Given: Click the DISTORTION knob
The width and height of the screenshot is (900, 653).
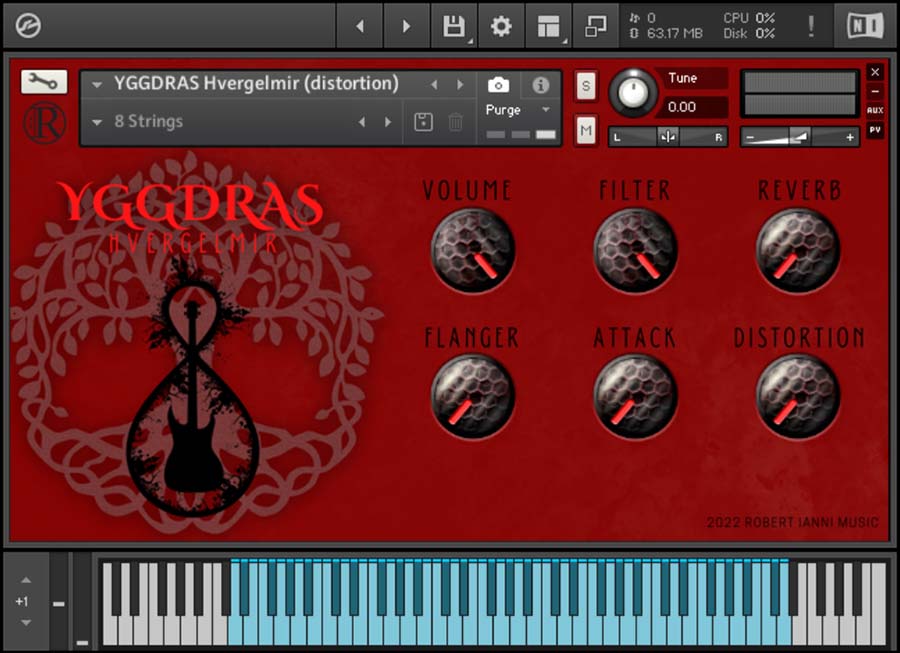Looking at the screenshot, I should click(798, 396).
